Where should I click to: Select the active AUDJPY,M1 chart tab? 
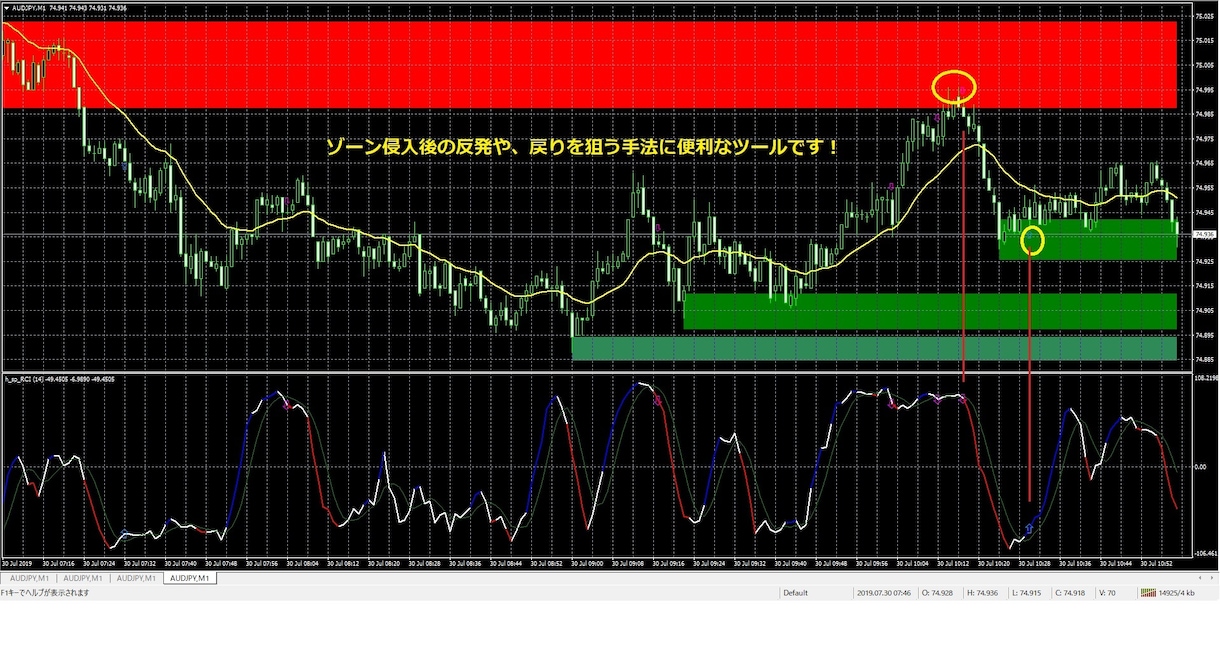tap(190, 578)
